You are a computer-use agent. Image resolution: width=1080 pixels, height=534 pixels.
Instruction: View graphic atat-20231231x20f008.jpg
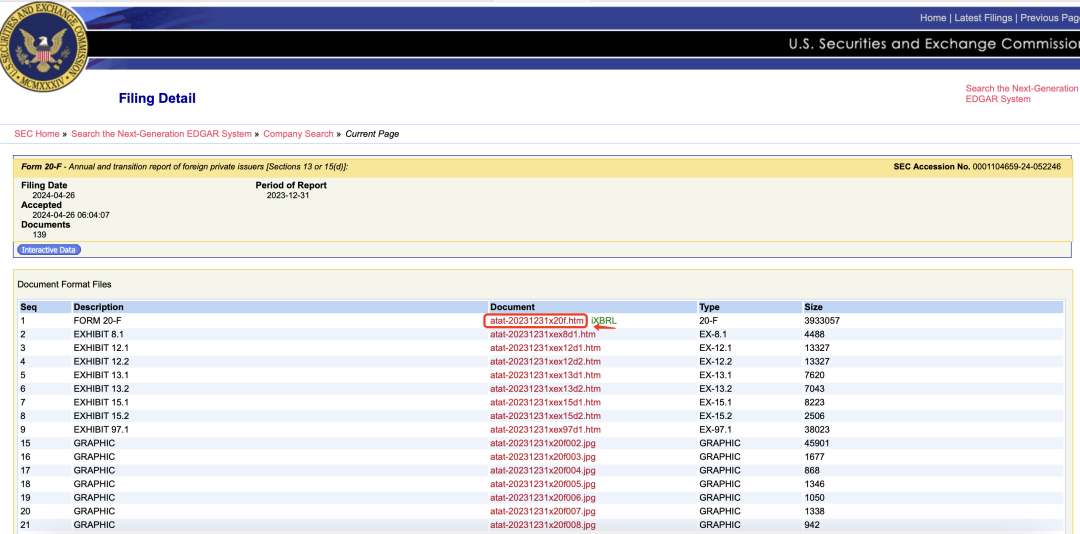(x=542, y=525)
